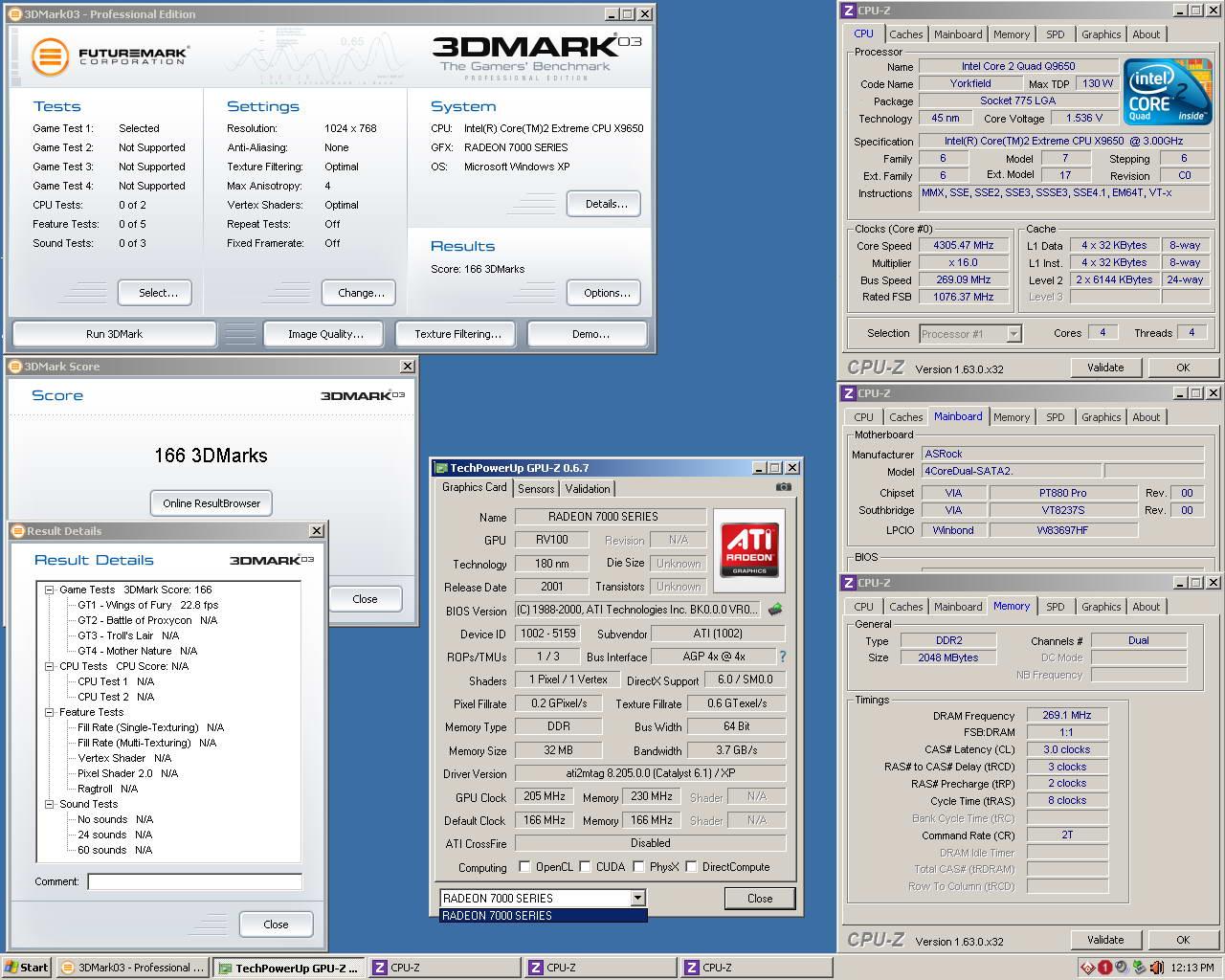Select the Ragtroll result row
This screenshot has height=980, width=1225.
point(107,789)
